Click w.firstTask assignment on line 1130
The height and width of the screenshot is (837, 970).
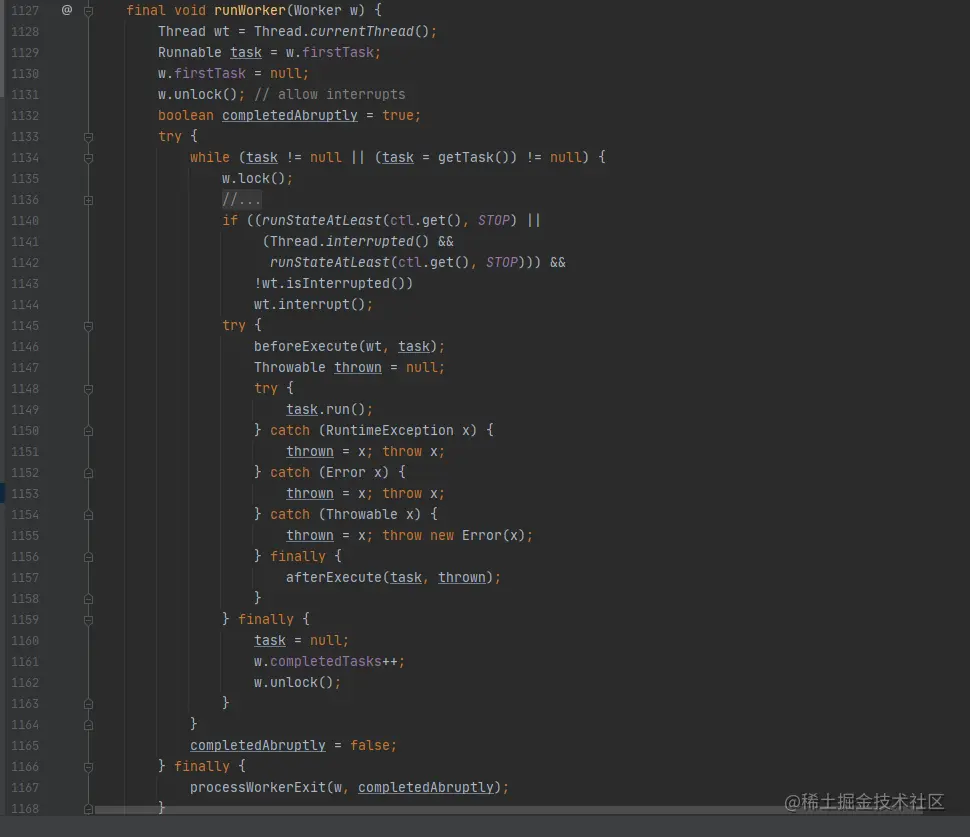pyautogui.click(x=233, y=74)
